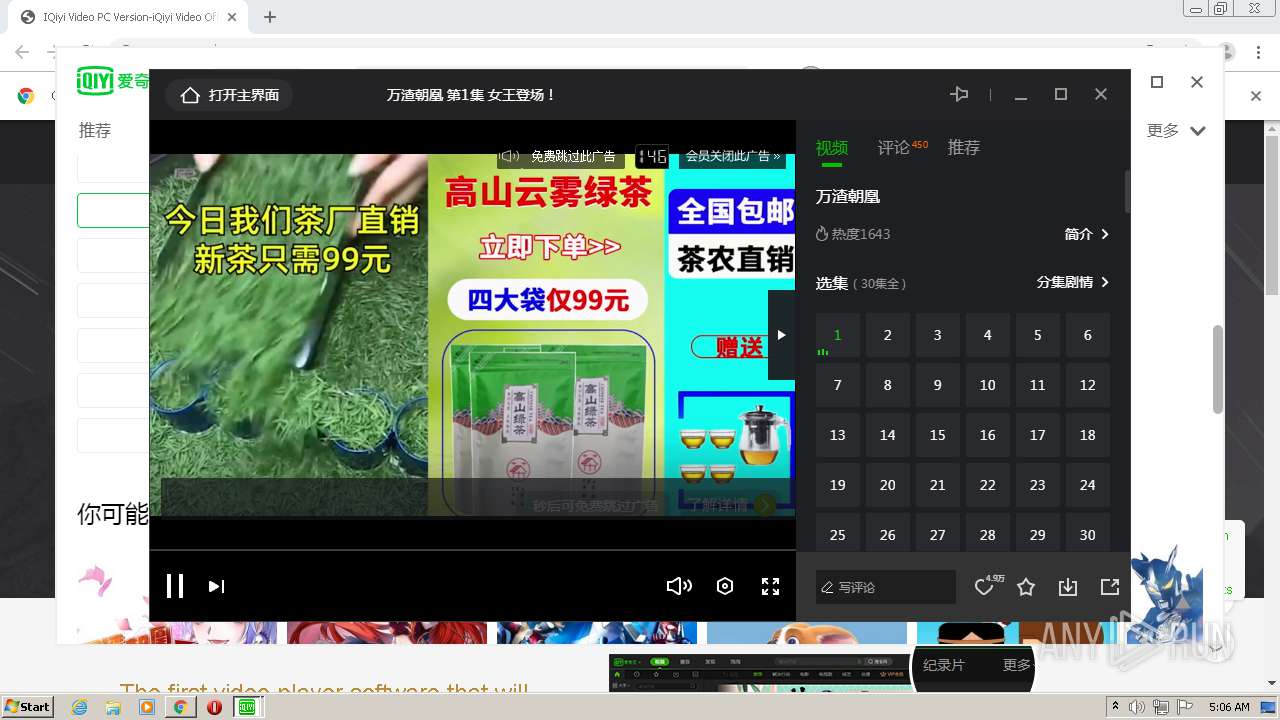Open Internet Explorer from taskbar
Screen dimensions: 1280x720
79,707
